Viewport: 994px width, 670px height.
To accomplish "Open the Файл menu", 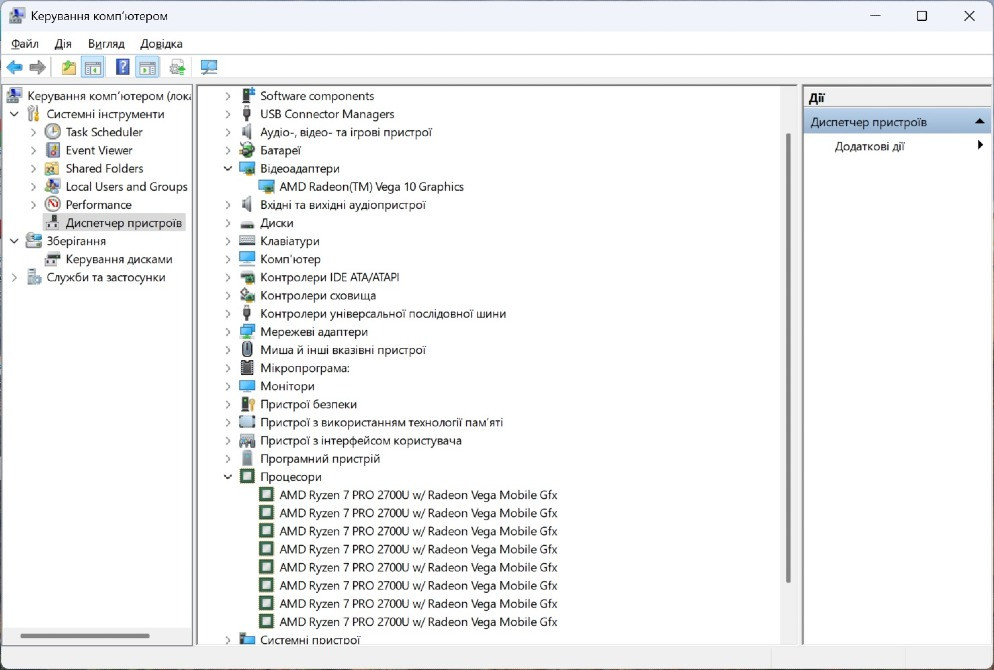I will click(x=25, y=44).
